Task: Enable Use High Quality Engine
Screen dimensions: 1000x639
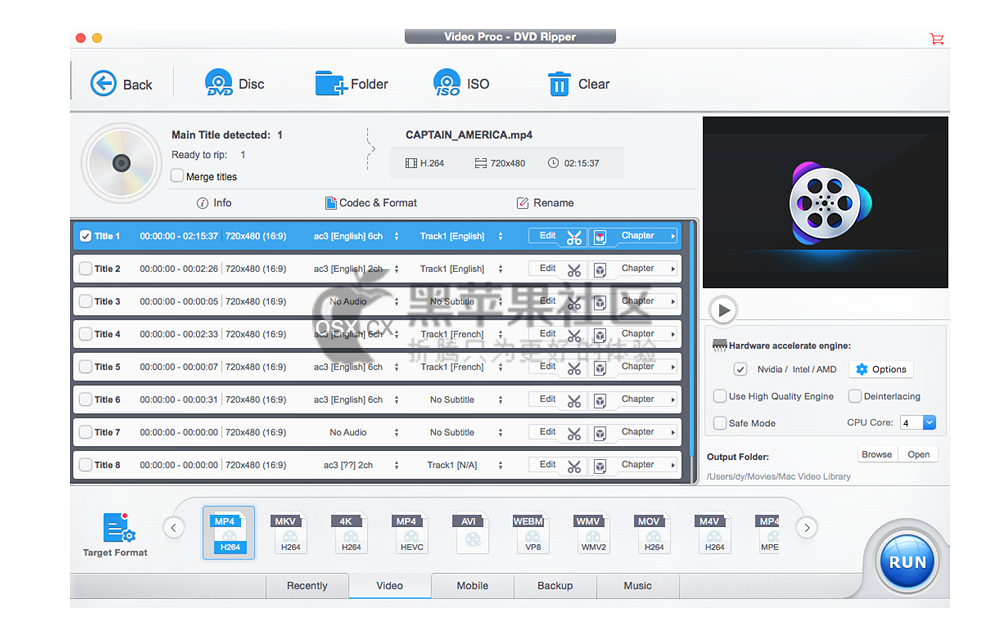Action: [719, 396]
